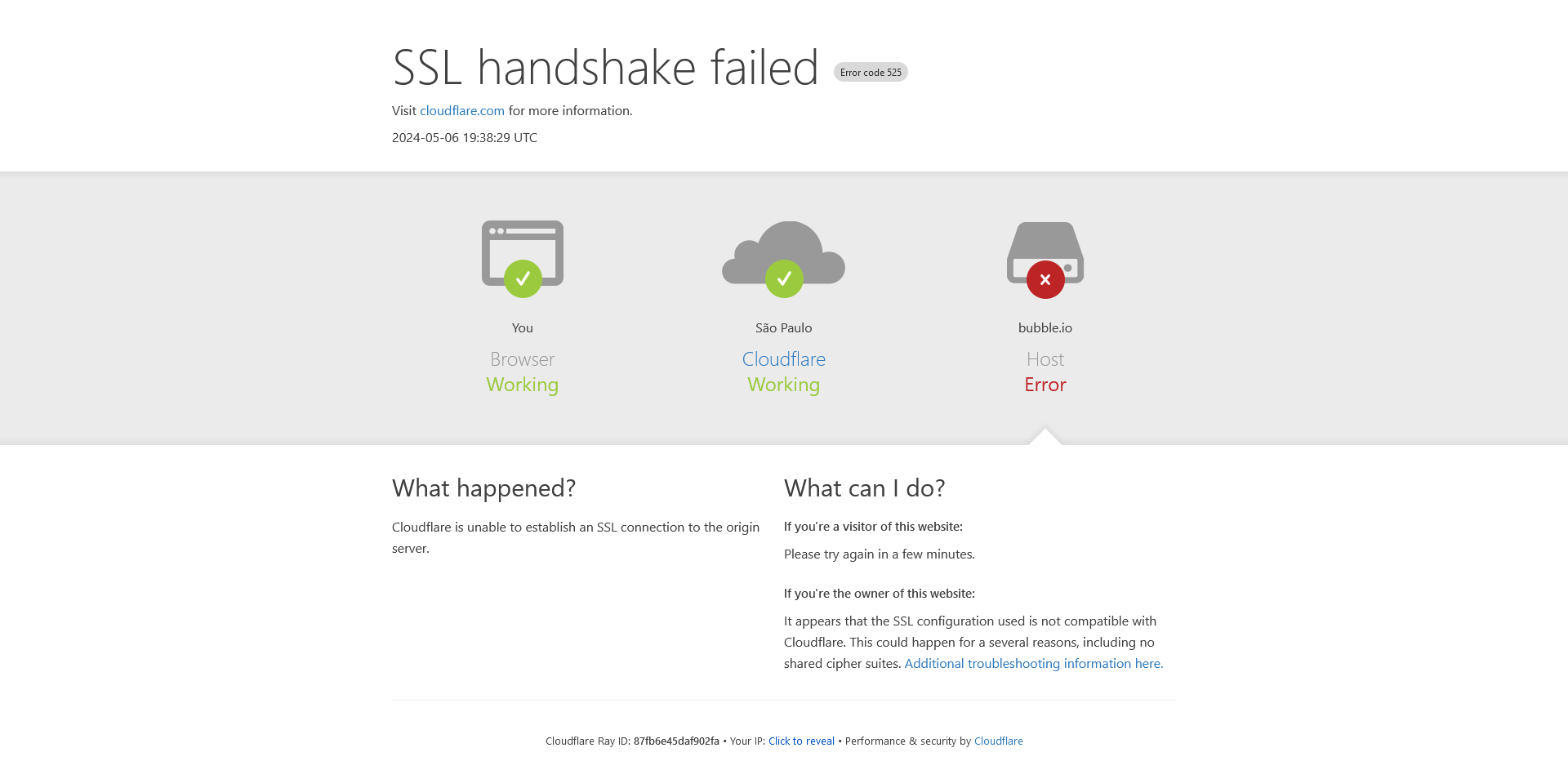Click the gray cloud icon above São Paulo
The height and width of the screenshot is (779, 1568).
pos(784,253)
